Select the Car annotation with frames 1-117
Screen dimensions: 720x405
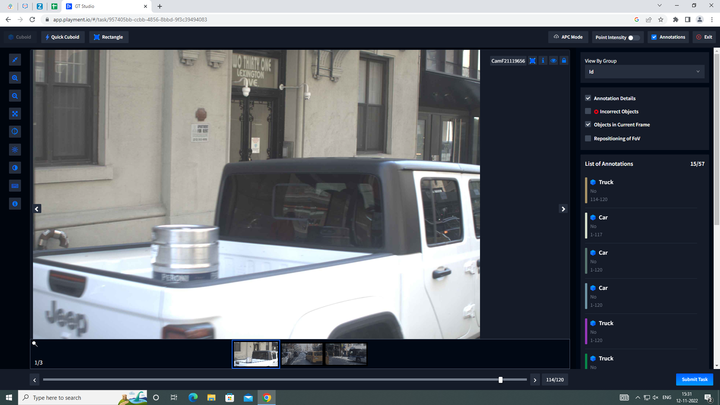coord(641,226)
